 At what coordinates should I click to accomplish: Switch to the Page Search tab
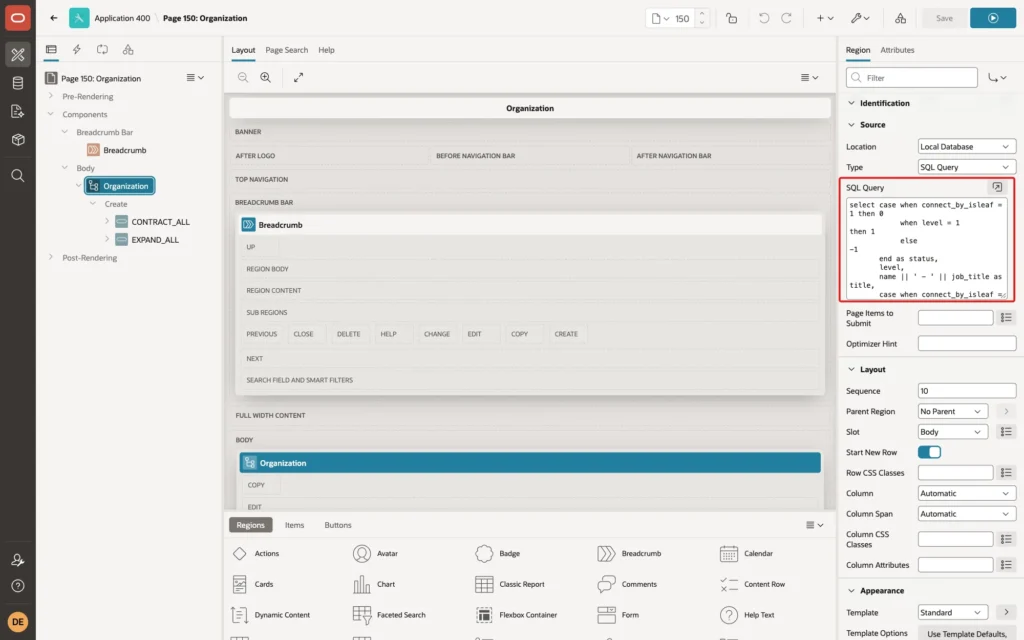point(286,50)
